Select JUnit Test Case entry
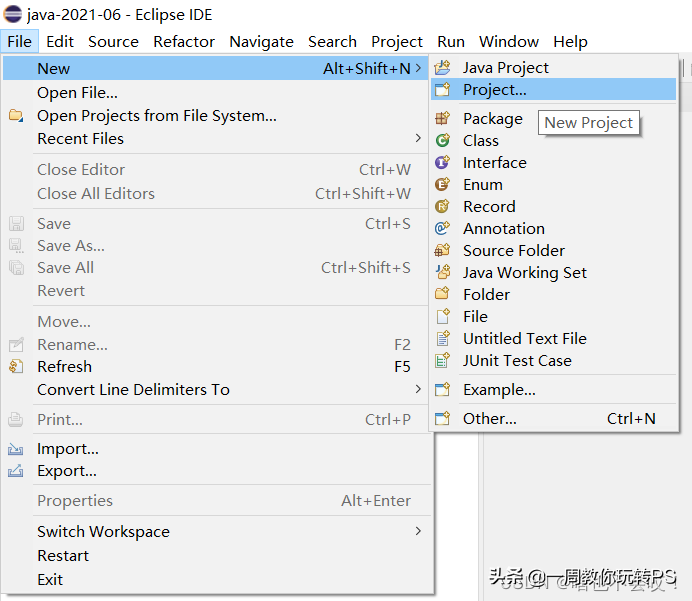This screenshot has width=692, height=601. (x=553, y=361)
